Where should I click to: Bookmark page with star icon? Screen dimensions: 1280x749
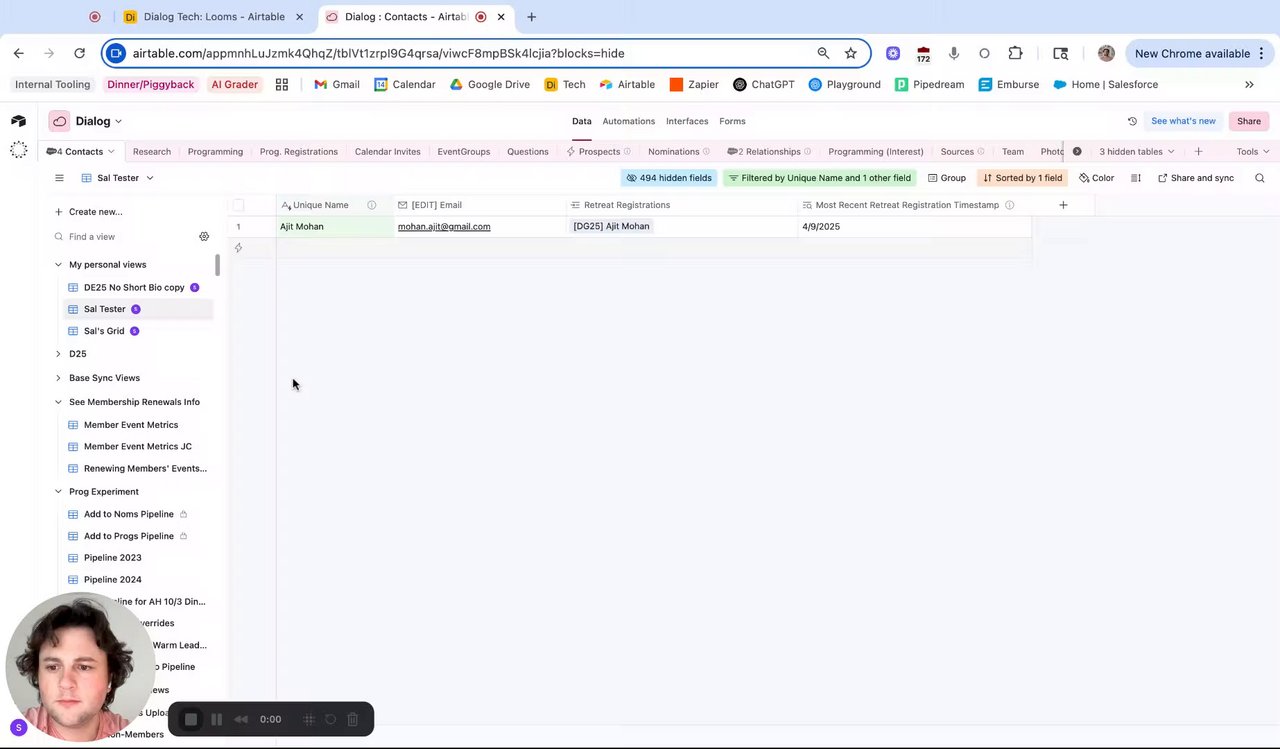click(x=850, y=53)
